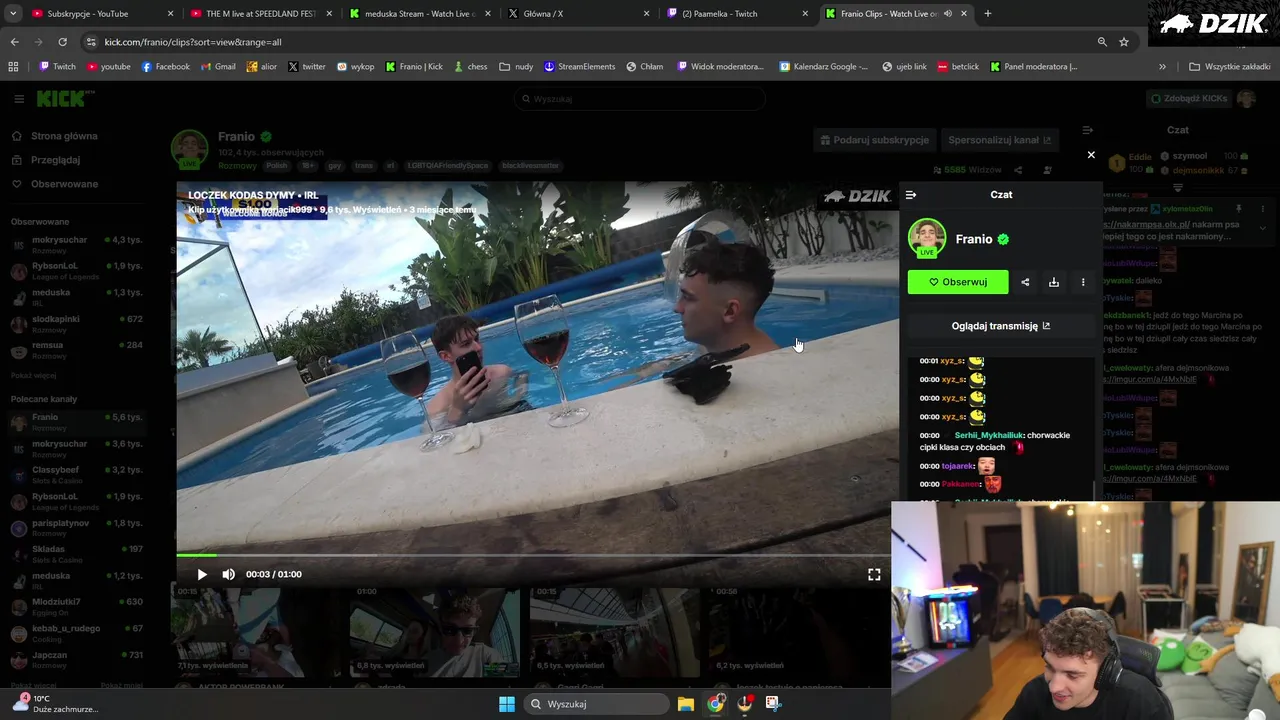
Task: Open Windows Start menu
Action: click(x=507, y=704)
